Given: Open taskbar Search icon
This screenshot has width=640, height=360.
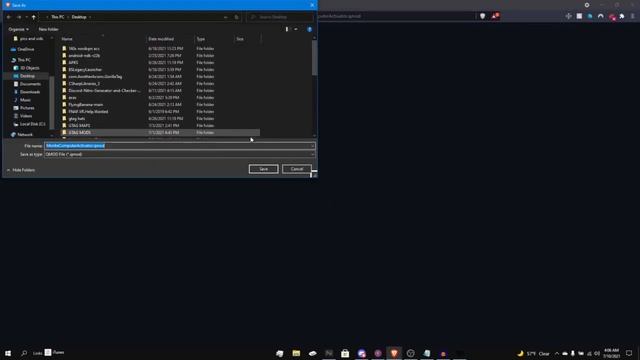Looking at the screenshot, I should (x=24, y=353).
